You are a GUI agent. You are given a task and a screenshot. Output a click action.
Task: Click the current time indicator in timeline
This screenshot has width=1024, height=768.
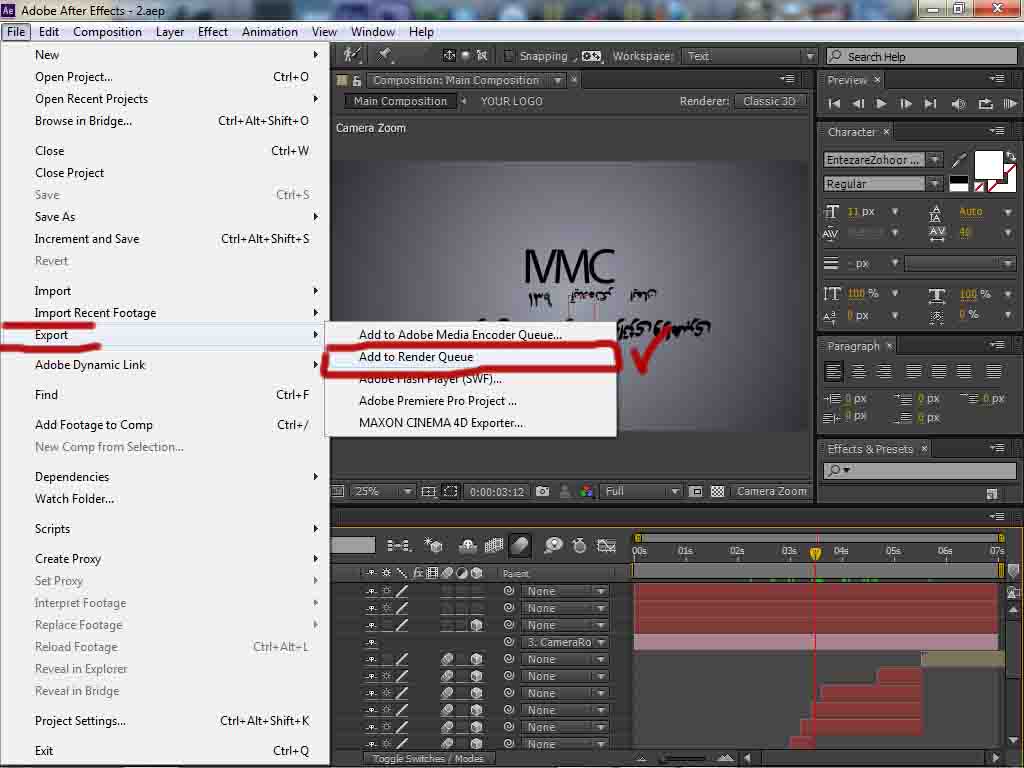point(815,554)
